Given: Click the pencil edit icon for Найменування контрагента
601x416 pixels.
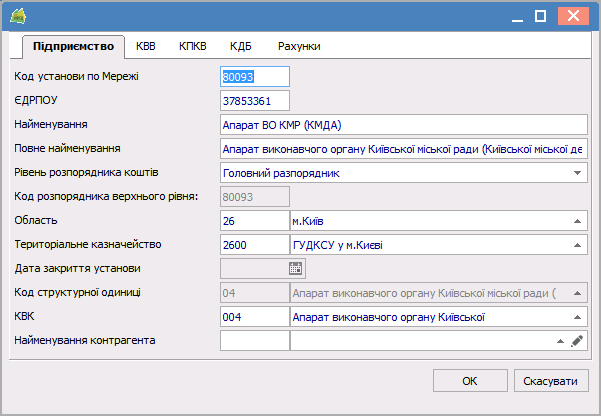Looking at the screenshot, I should pyautogui.click(x=577, y=341).
